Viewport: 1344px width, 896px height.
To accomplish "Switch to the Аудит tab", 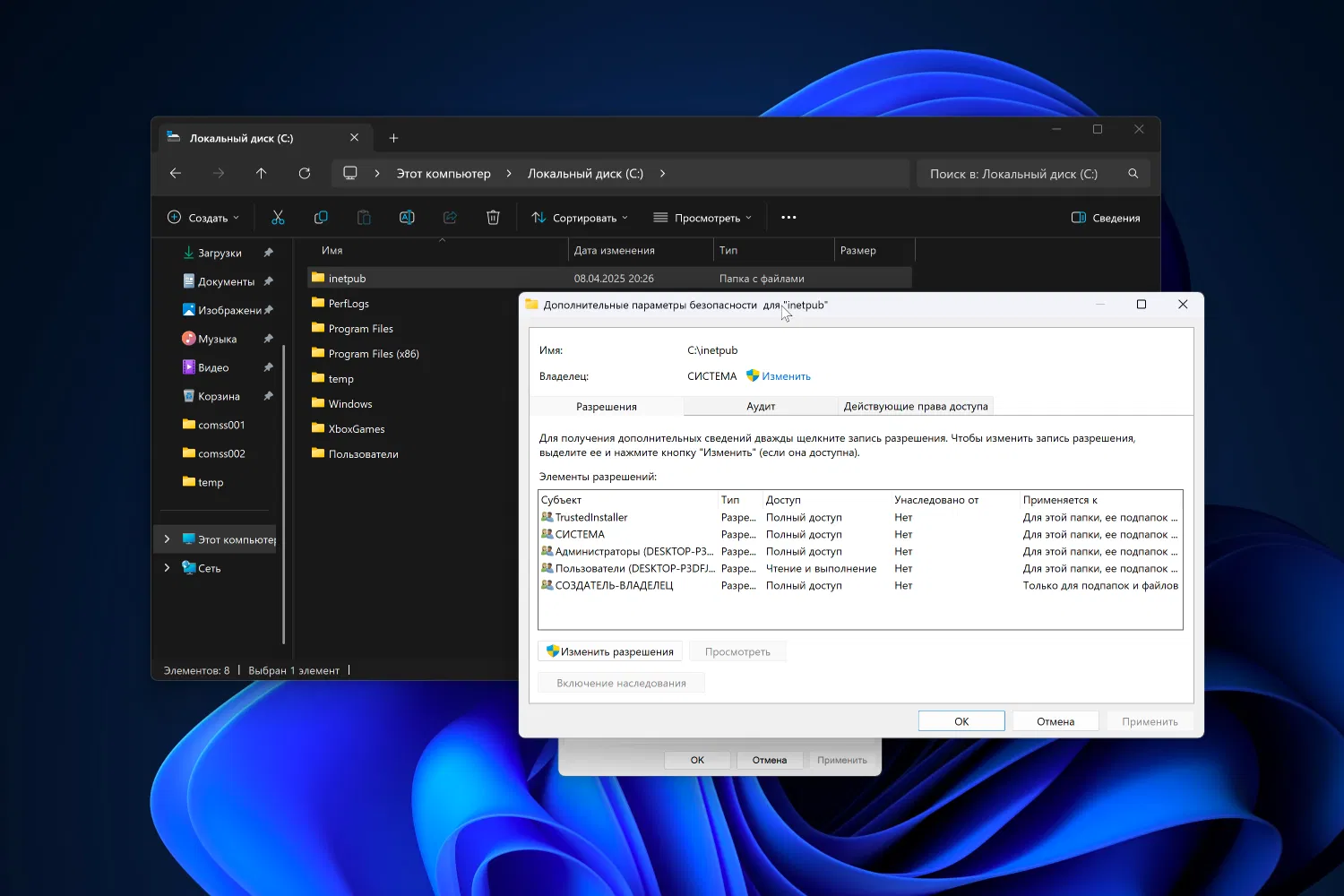I will coord(761,407).
